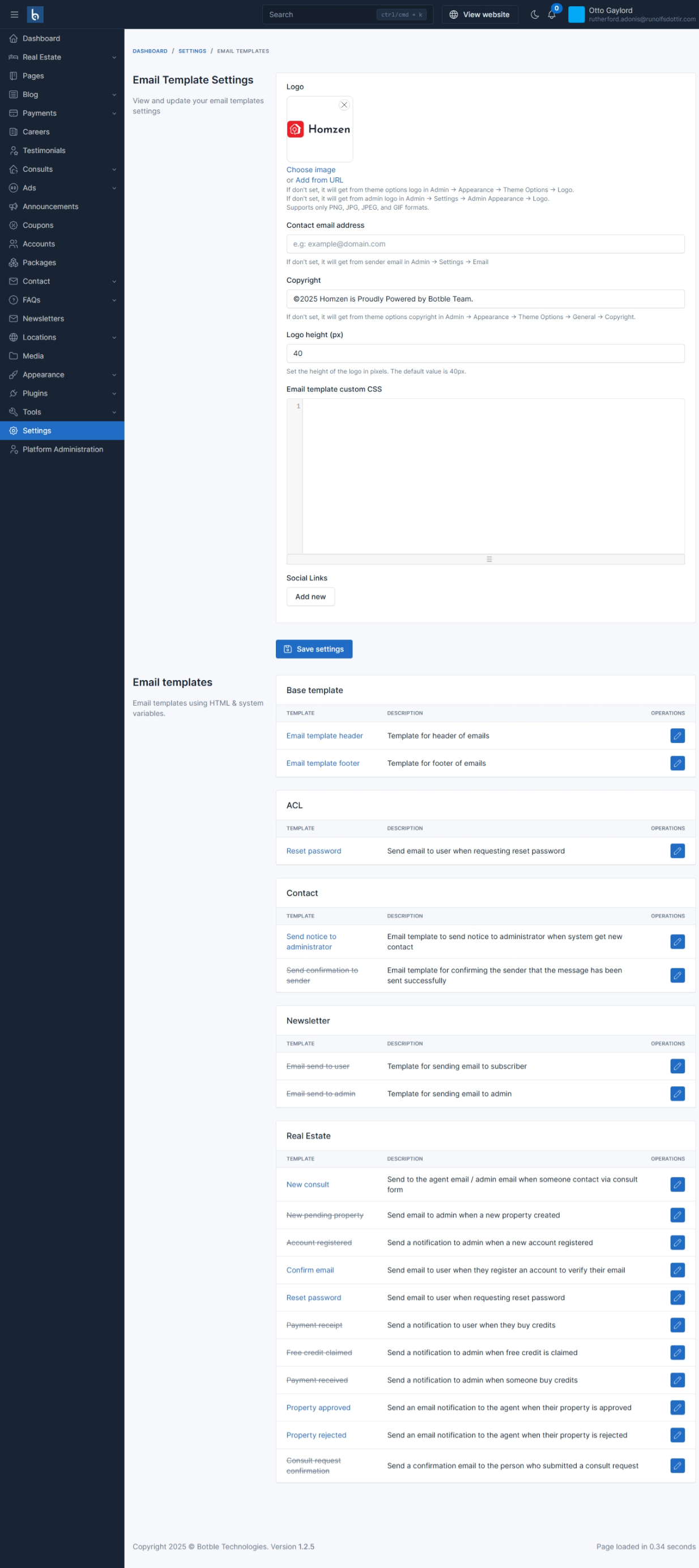
Task: Grab the CSS editor resize handle
Action: (485, 559)
